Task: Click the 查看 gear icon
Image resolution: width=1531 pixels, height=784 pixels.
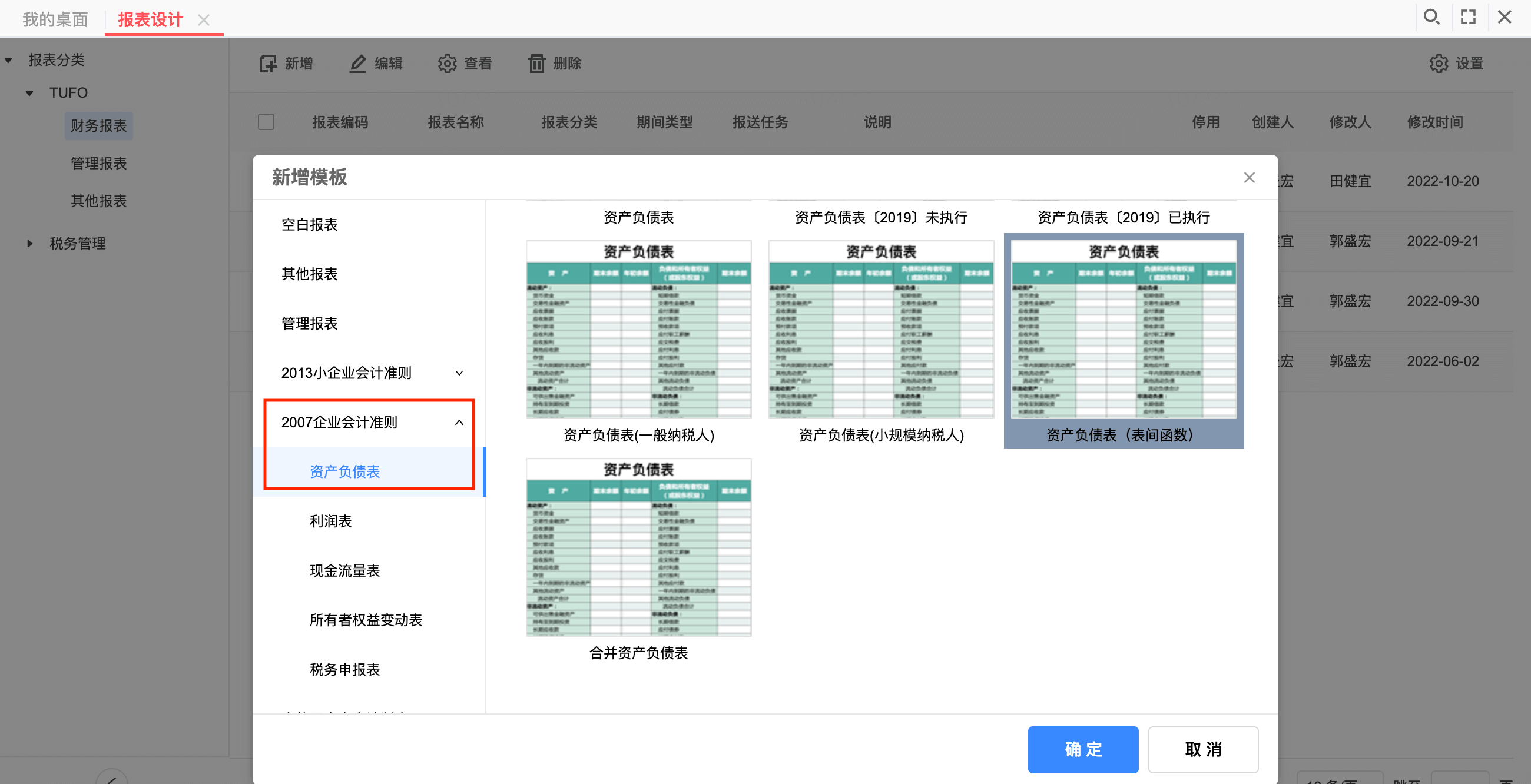Action: 447,64
